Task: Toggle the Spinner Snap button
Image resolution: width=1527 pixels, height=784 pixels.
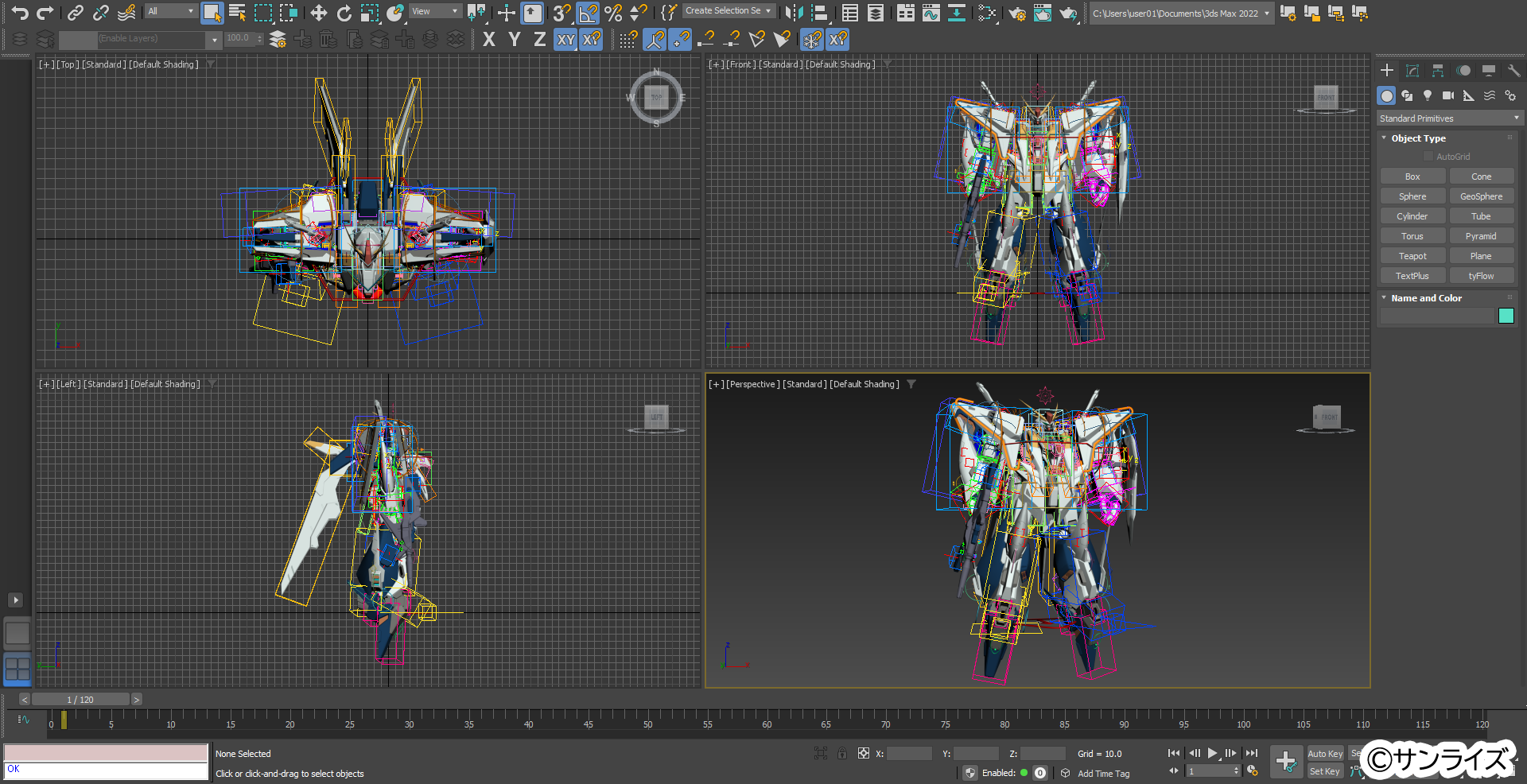Action: (x=638, y=13)
